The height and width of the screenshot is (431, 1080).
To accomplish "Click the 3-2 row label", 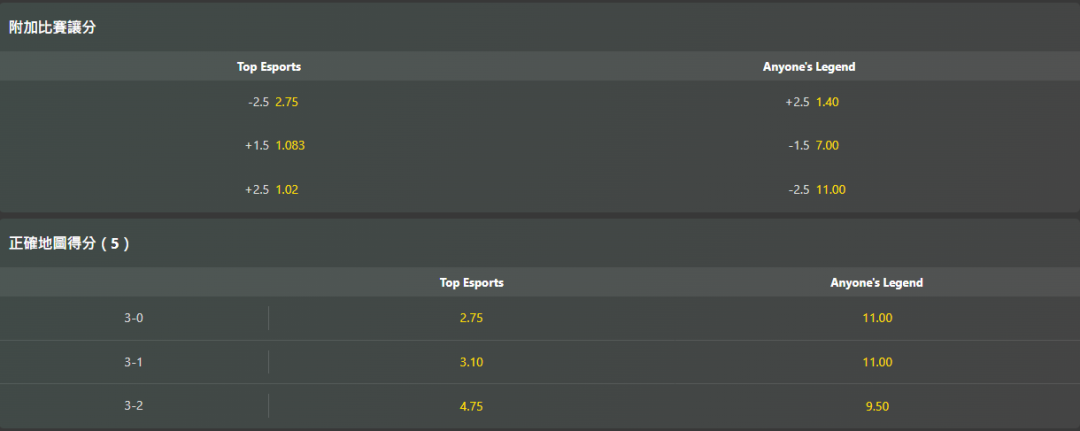I will 134,406.
